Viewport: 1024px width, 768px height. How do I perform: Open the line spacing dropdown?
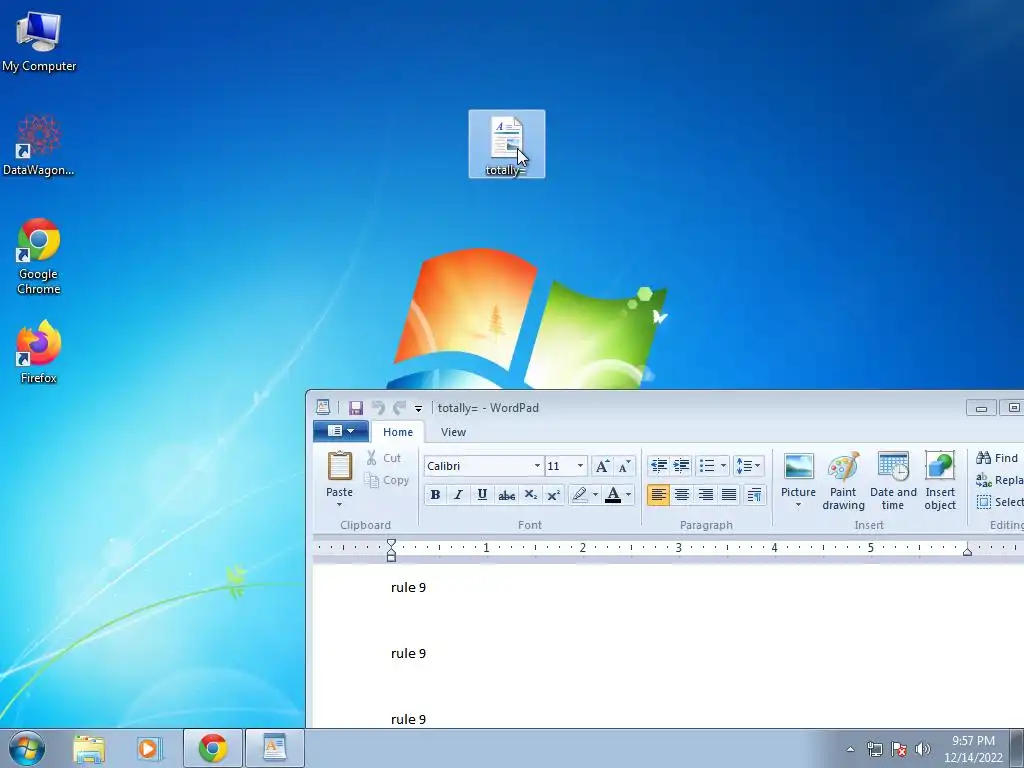point(748,466)
